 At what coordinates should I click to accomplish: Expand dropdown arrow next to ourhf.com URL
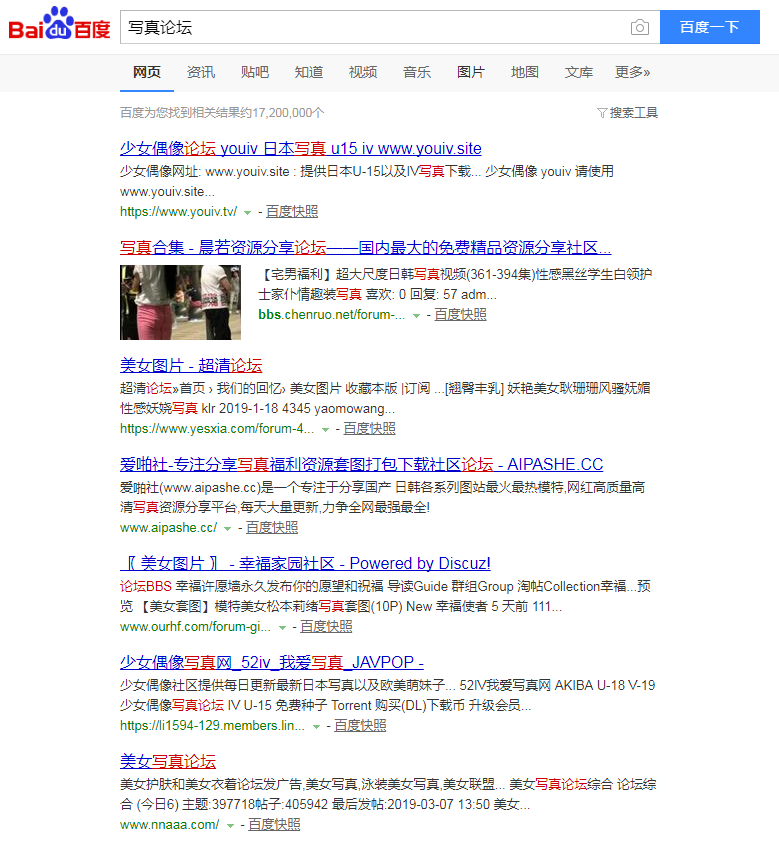tap(282, 628)
